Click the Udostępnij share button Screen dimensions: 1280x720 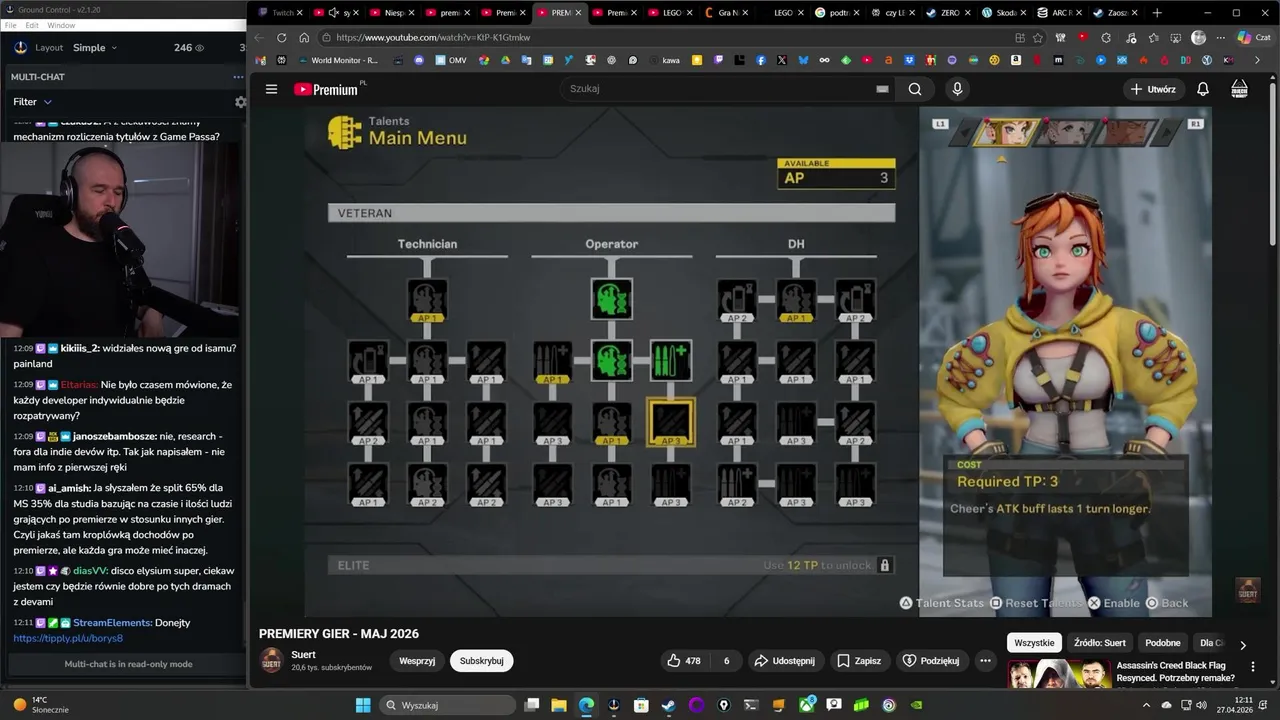pyautogui.click(x=784, y=661)
